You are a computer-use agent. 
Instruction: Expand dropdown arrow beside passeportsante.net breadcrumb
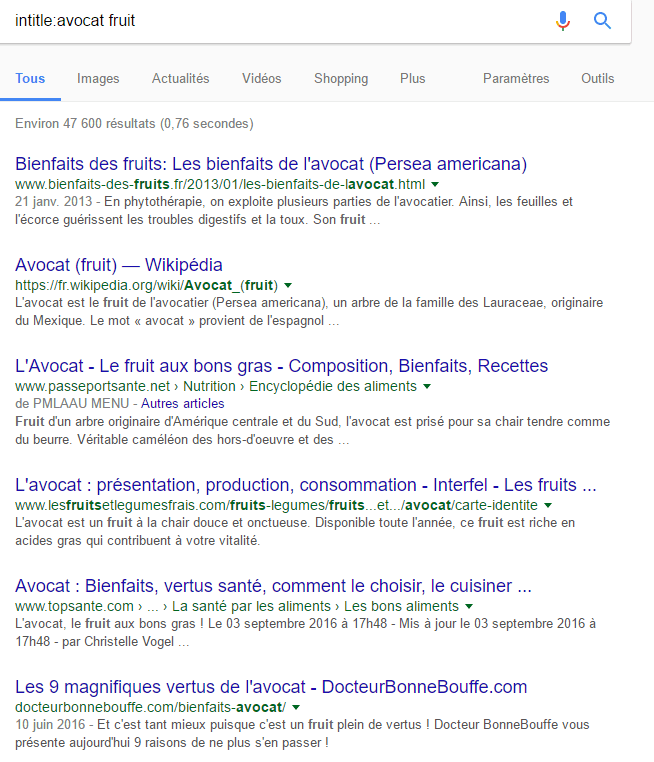427,387
